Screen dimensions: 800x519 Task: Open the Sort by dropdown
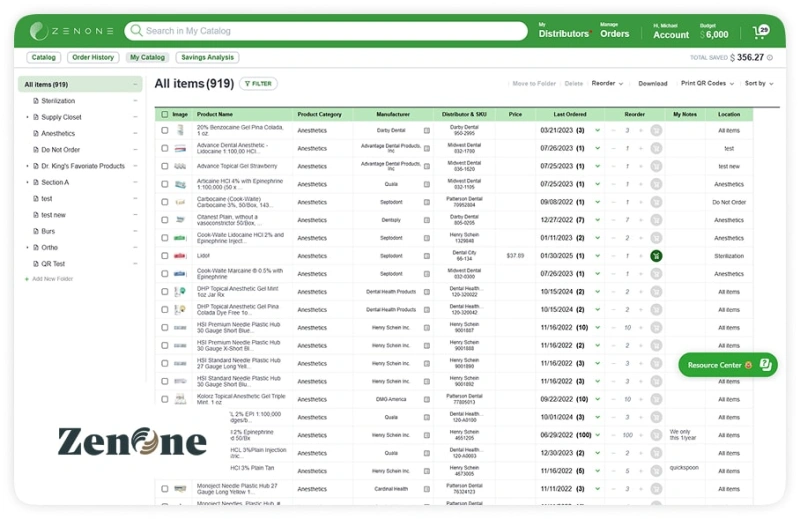point(759,84)
